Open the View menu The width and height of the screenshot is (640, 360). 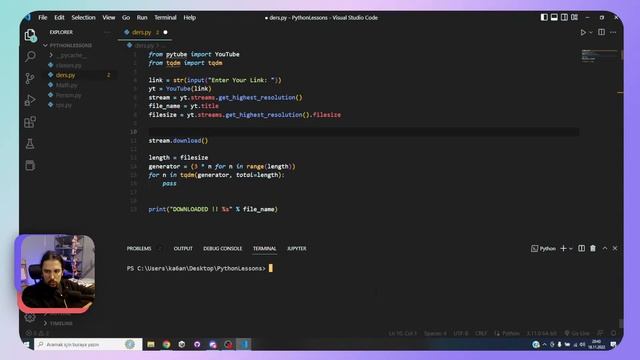coord(109,18)
